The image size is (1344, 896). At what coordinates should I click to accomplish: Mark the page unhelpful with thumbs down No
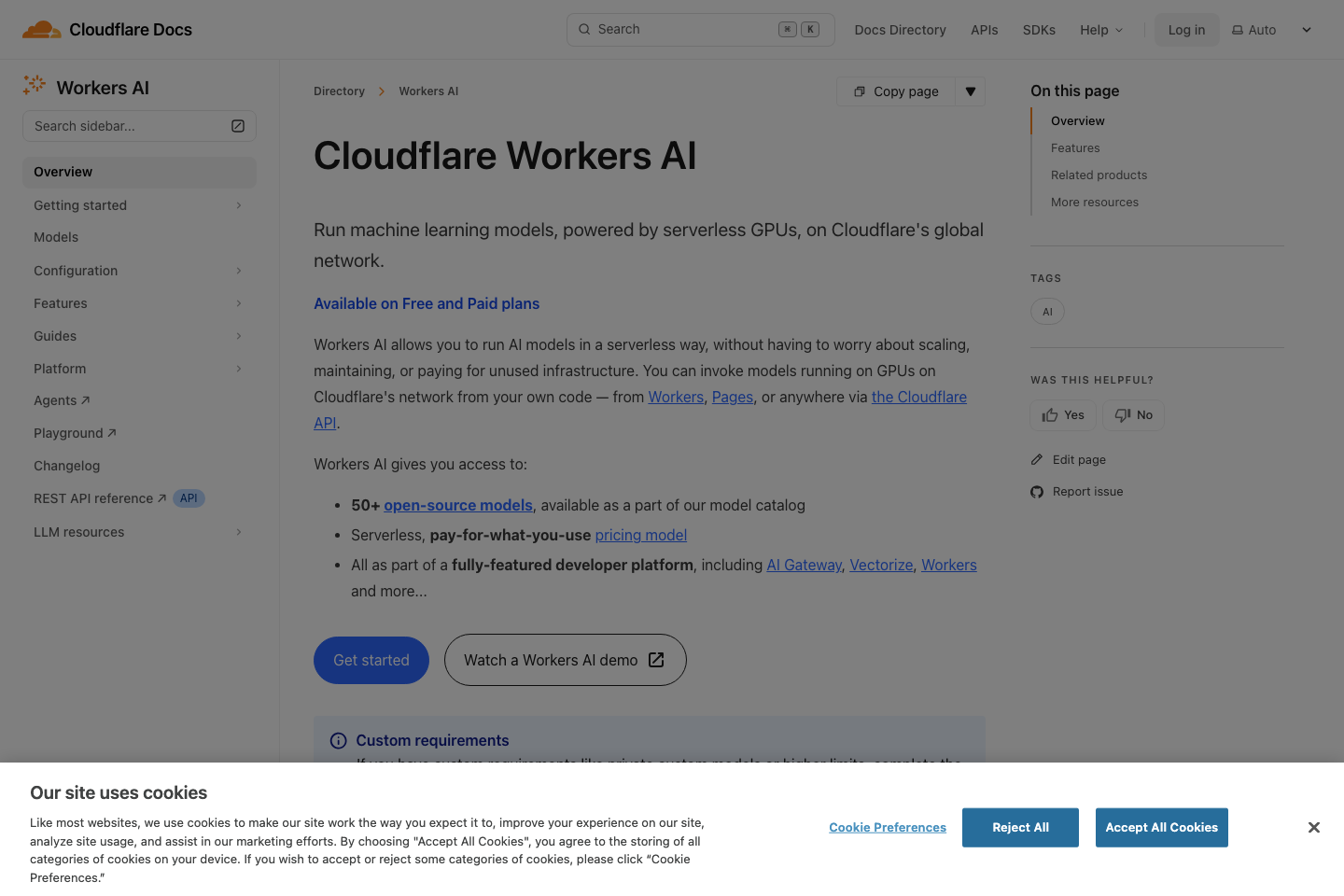click(x=1133, y=414)
